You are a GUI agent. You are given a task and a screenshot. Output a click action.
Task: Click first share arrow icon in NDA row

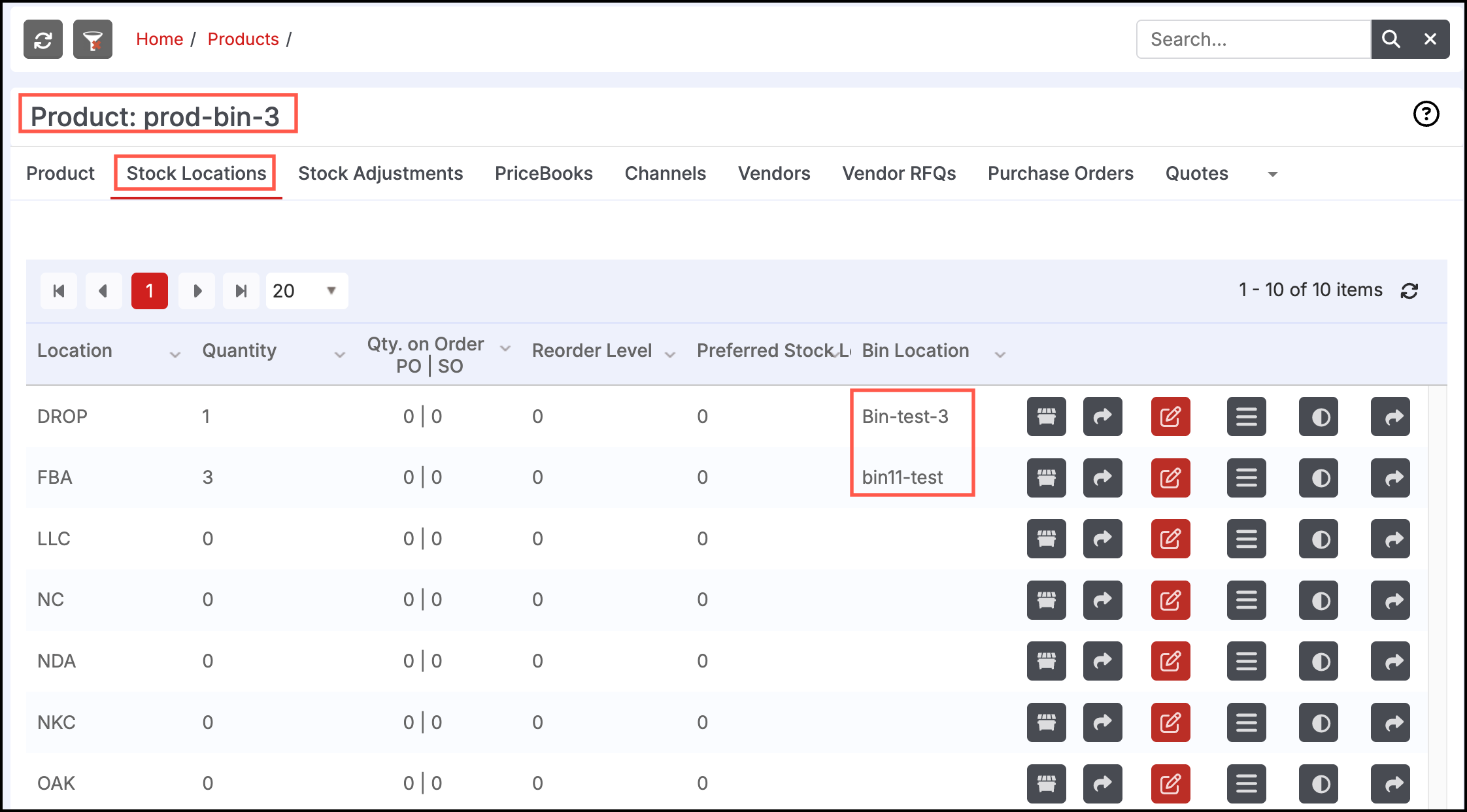tap(1103, 661)
